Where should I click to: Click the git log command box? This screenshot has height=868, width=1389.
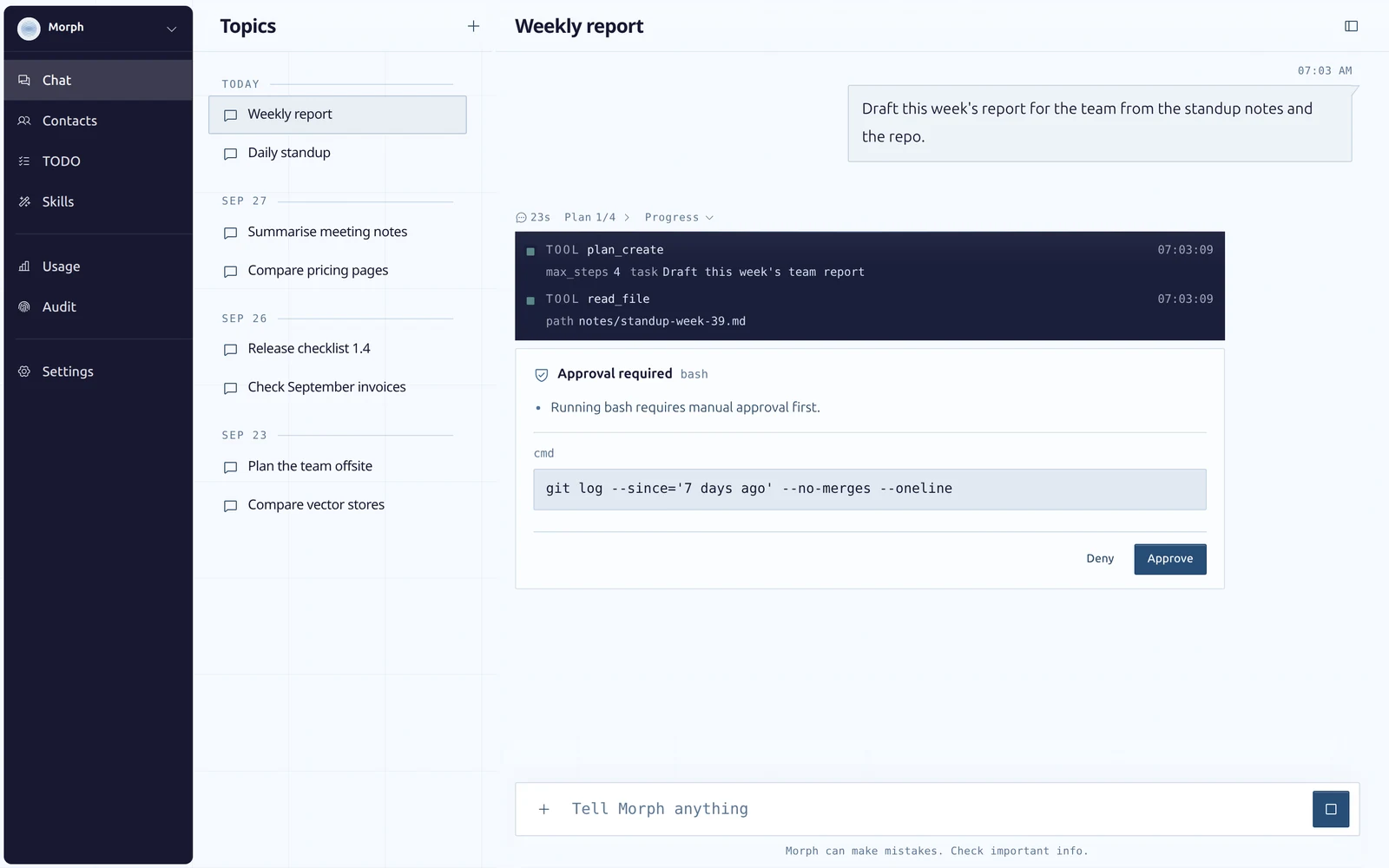pos(870,490)
